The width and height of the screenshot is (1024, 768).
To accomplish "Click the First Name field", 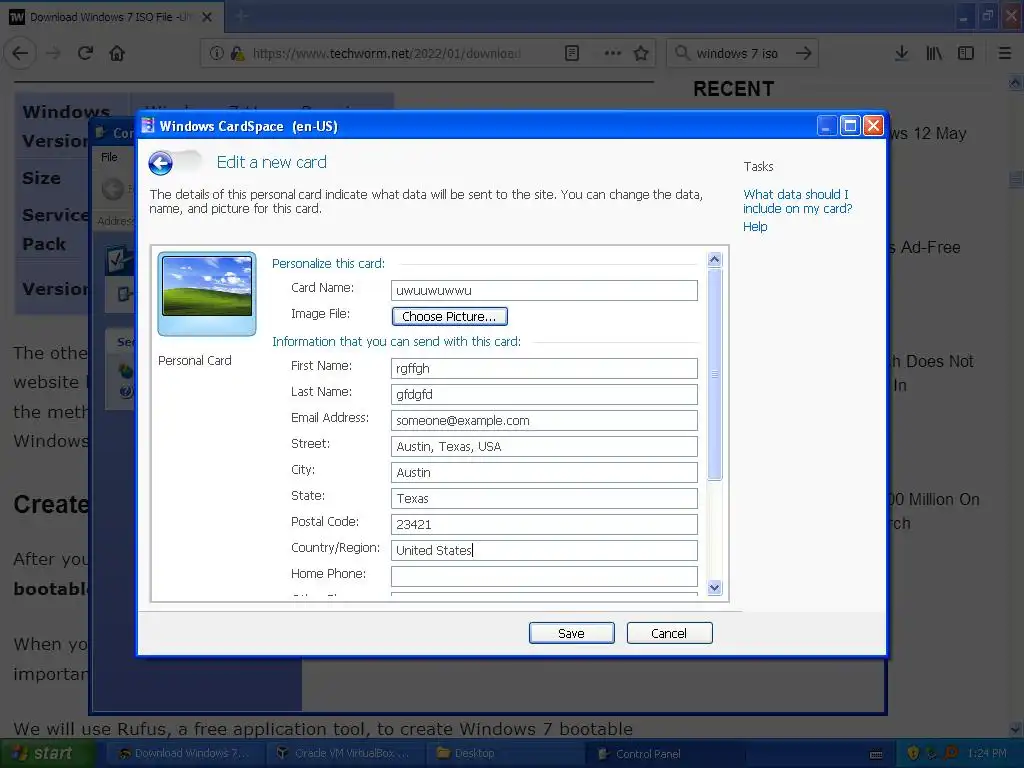I will [544, 368].
